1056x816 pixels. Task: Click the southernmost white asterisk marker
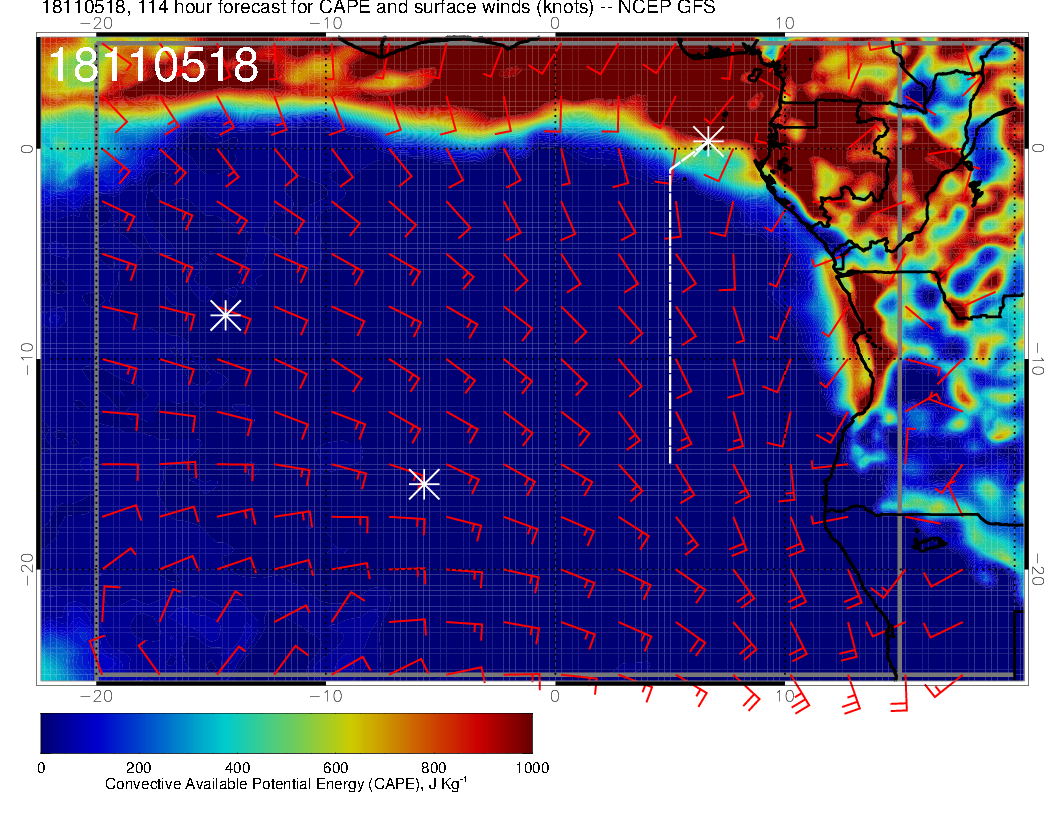pos(424,483)
